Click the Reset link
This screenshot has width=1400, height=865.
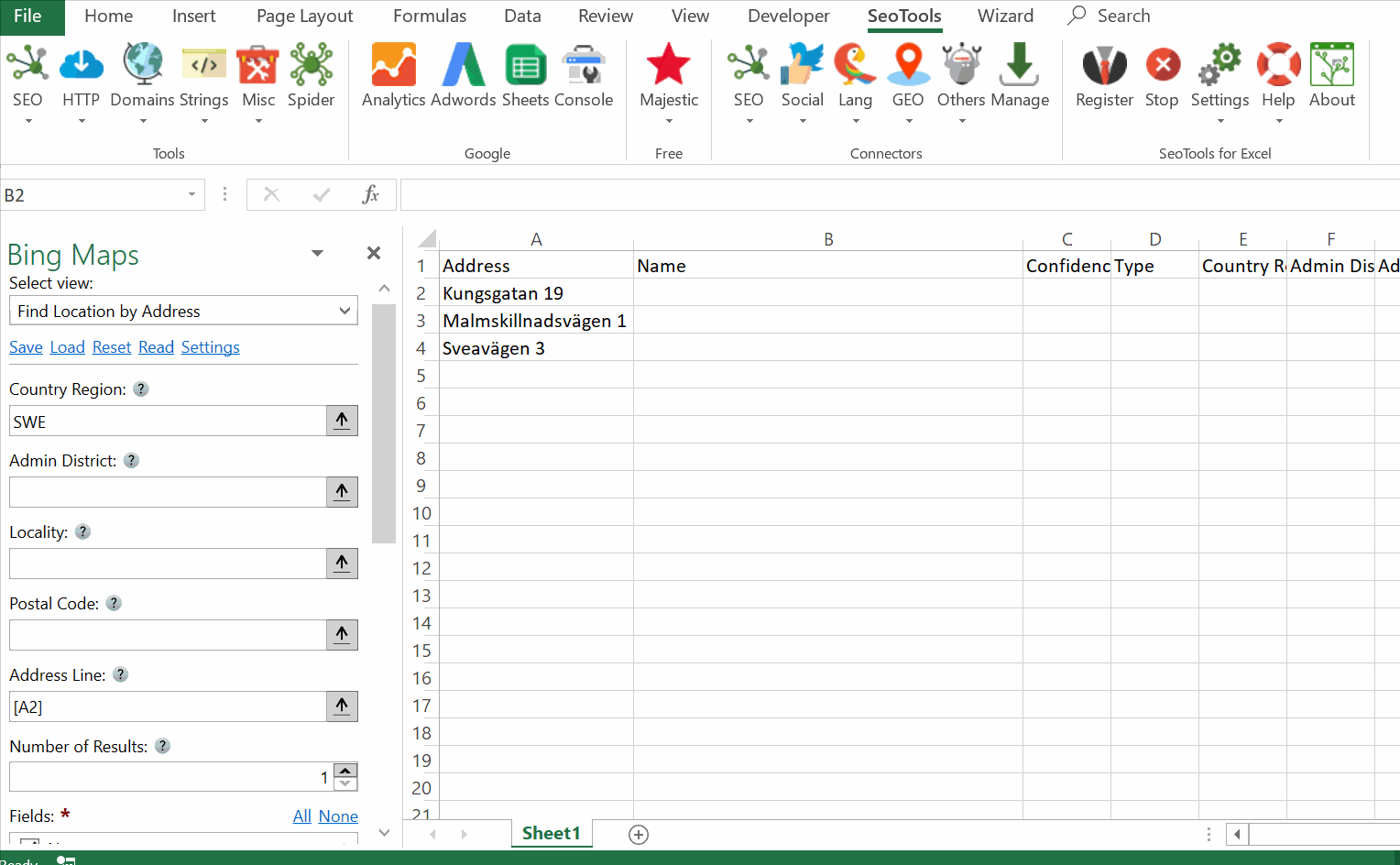(112, 347)
